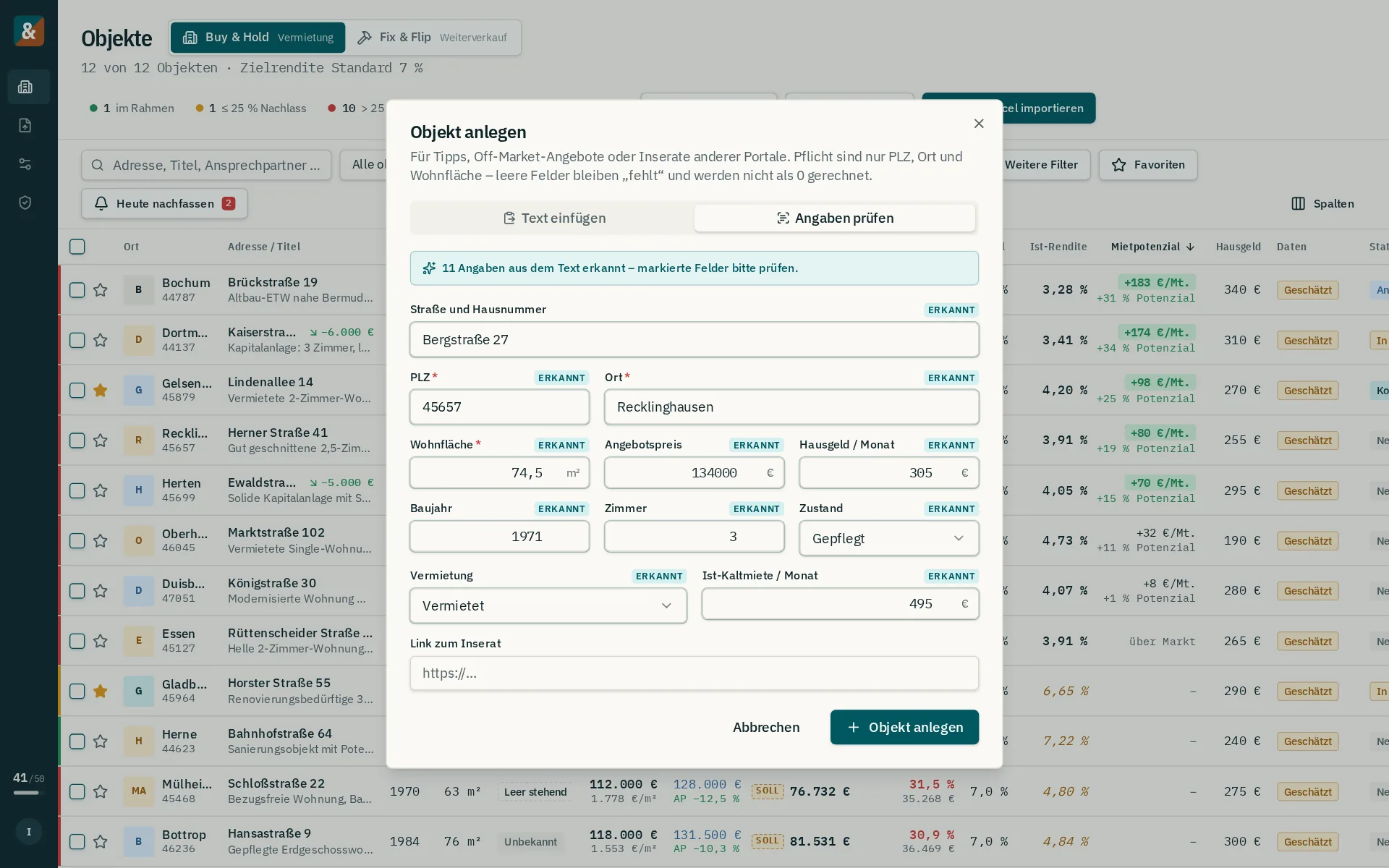Open the shield check sidebar icon

coord(25,203)
